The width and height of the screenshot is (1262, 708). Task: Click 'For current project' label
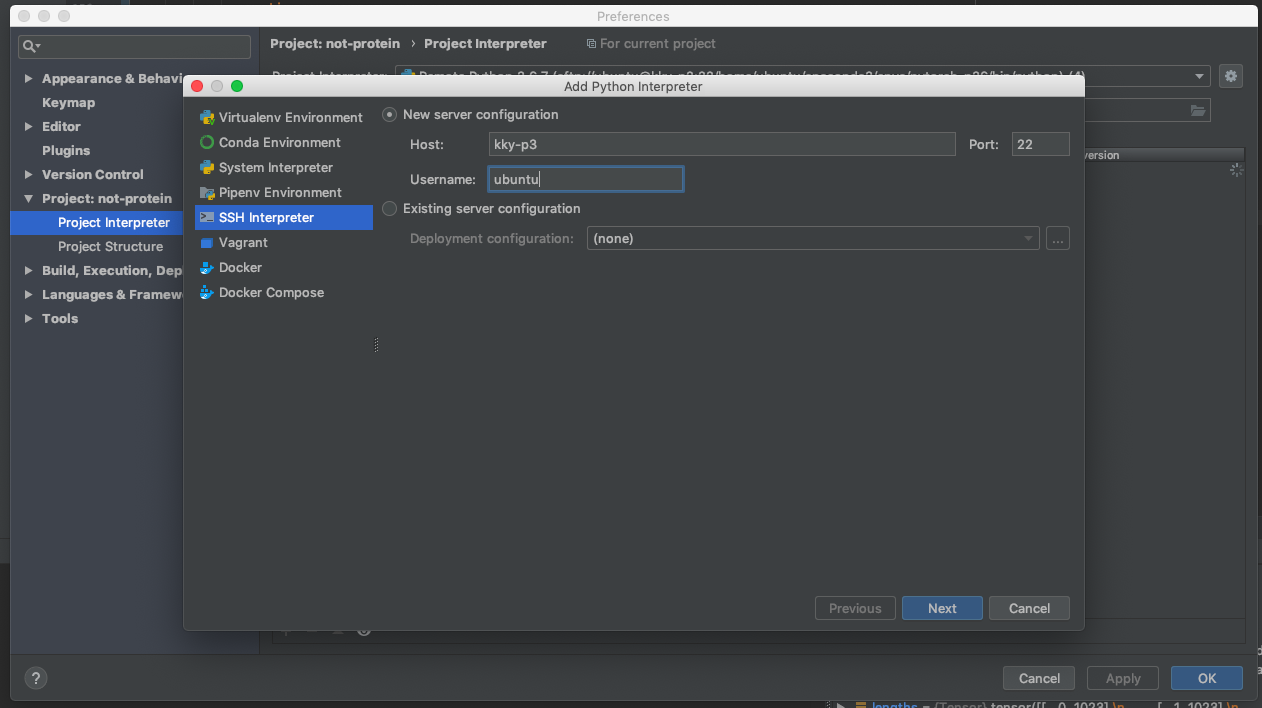651,43
